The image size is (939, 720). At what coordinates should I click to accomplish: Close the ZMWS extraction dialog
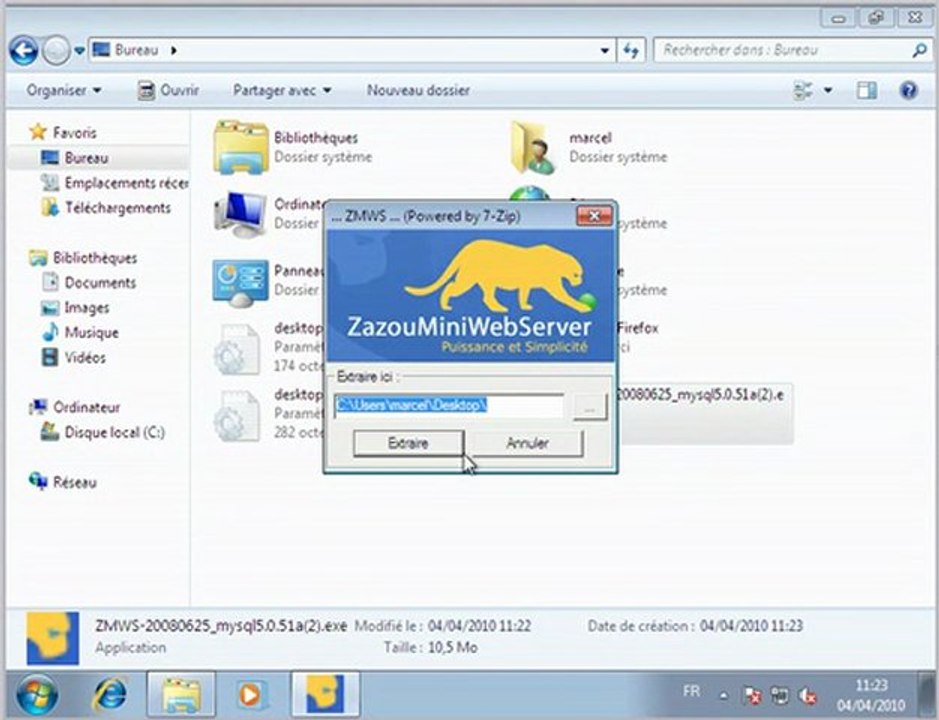594,216
